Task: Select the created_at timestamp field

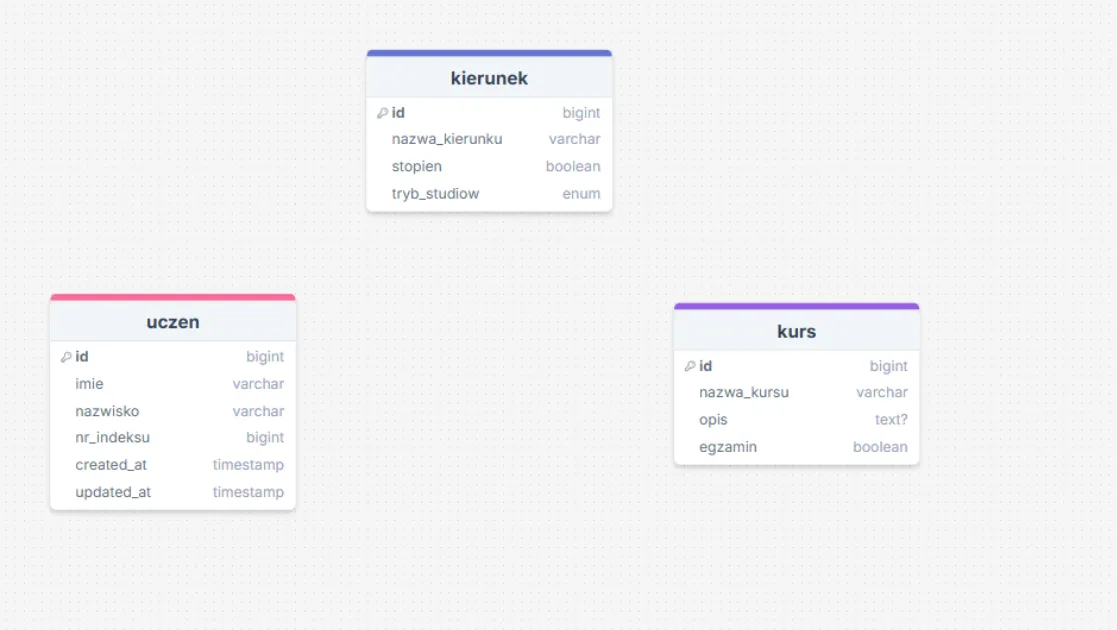Action: click(x=173, y=465)
